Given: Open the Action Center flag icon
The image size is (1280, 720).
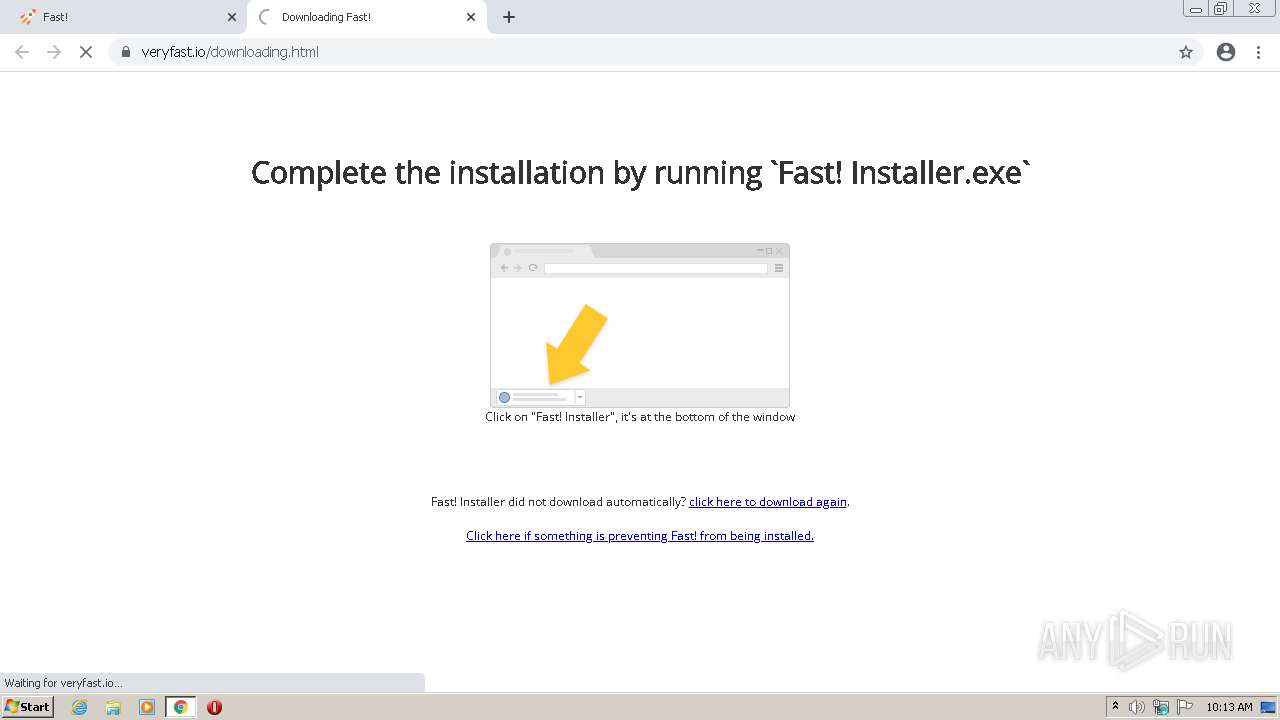Looking at the screenshot, I should 1185,707.
